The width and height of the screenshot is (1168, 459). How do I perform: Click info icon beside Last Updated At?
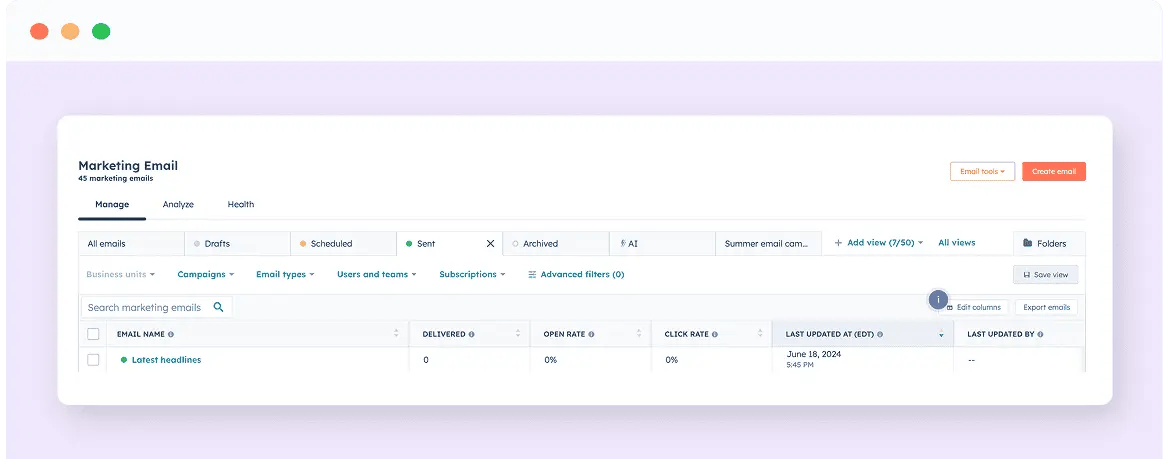(880, 335)
